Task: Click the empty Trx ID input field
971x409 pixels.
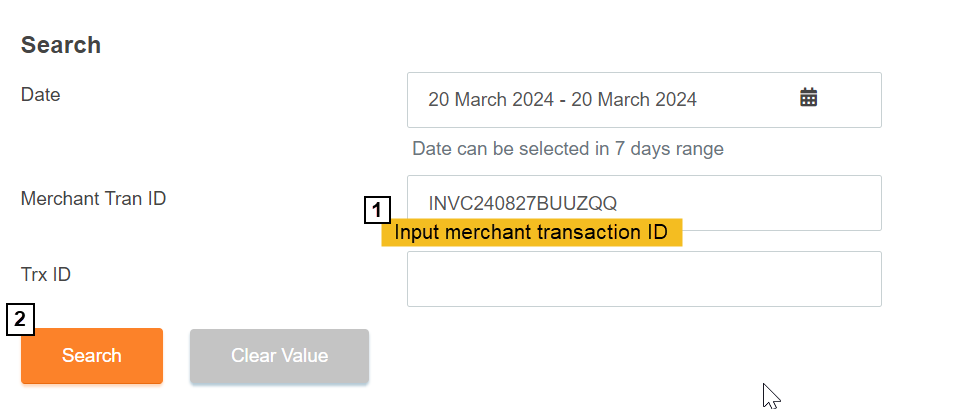Action: click(643, 279)
